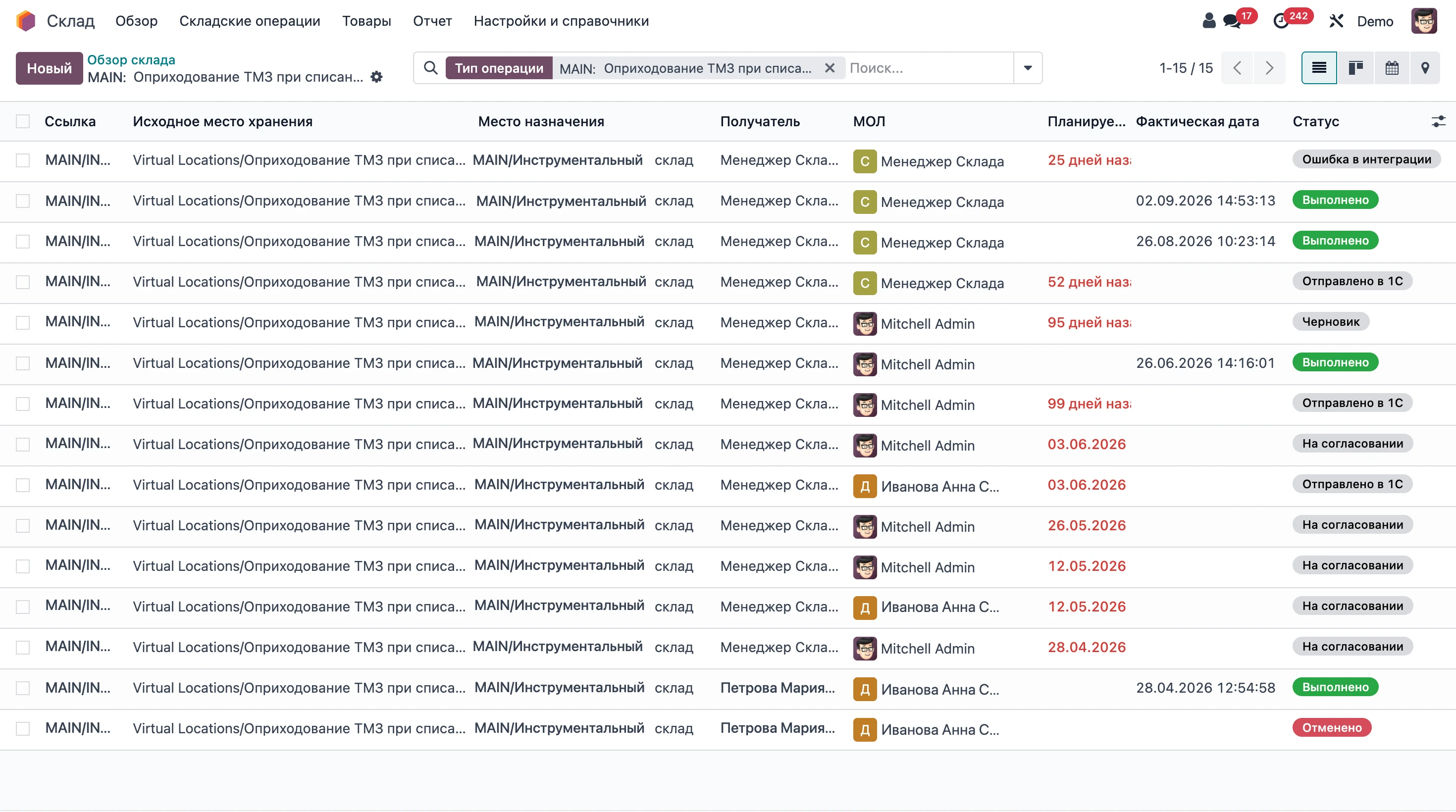This screenshot has width=1456, height=812.
Task: Sort by МОЛ column header
Action: point(869,121)
